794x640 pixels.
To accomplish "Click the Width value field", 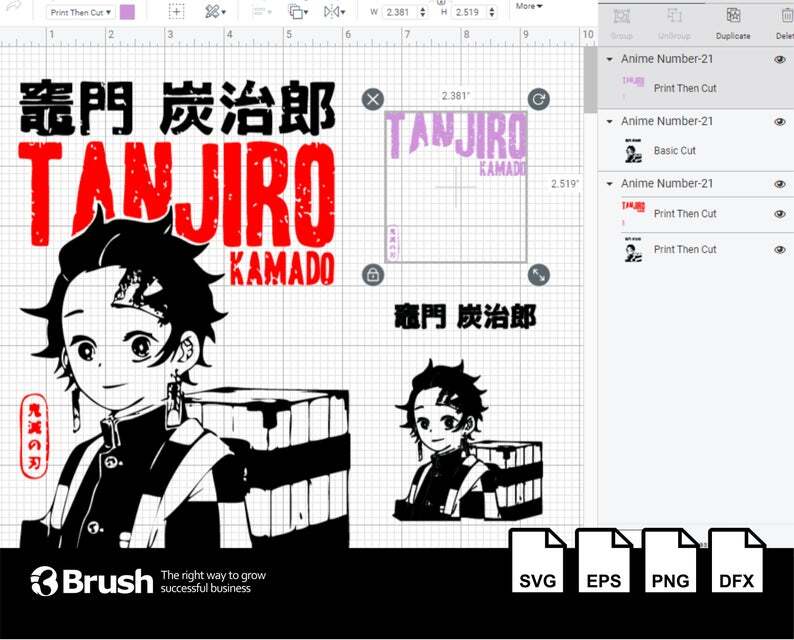I will 399,12.
